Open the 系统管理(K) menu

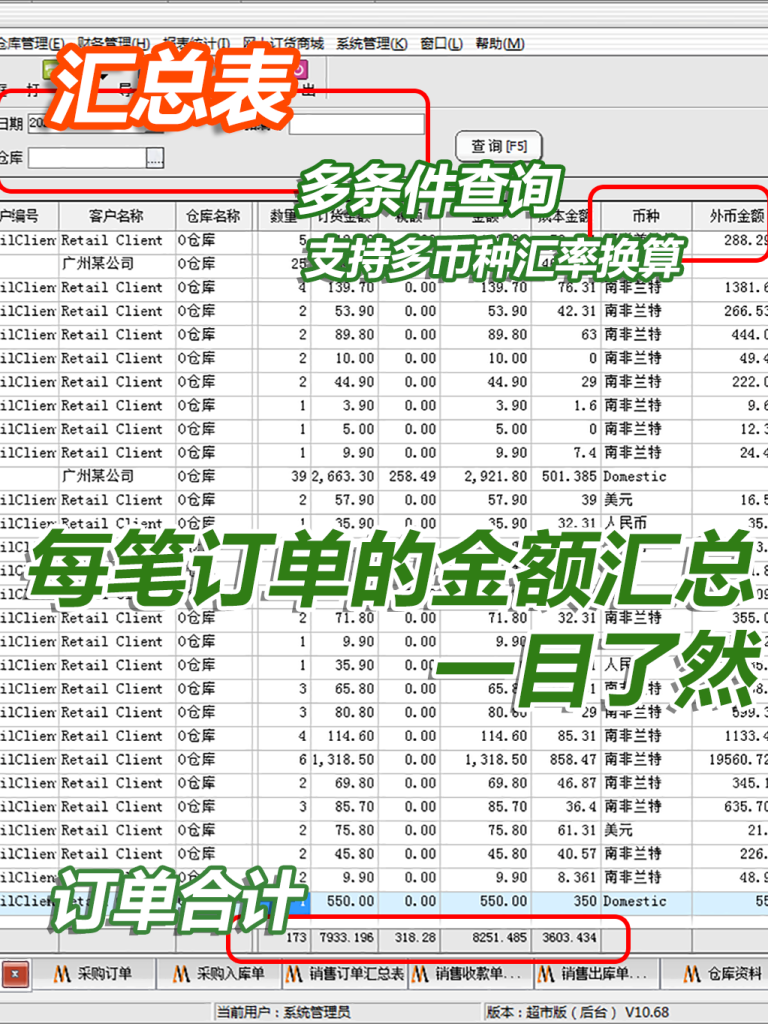(x=372, y=44)
